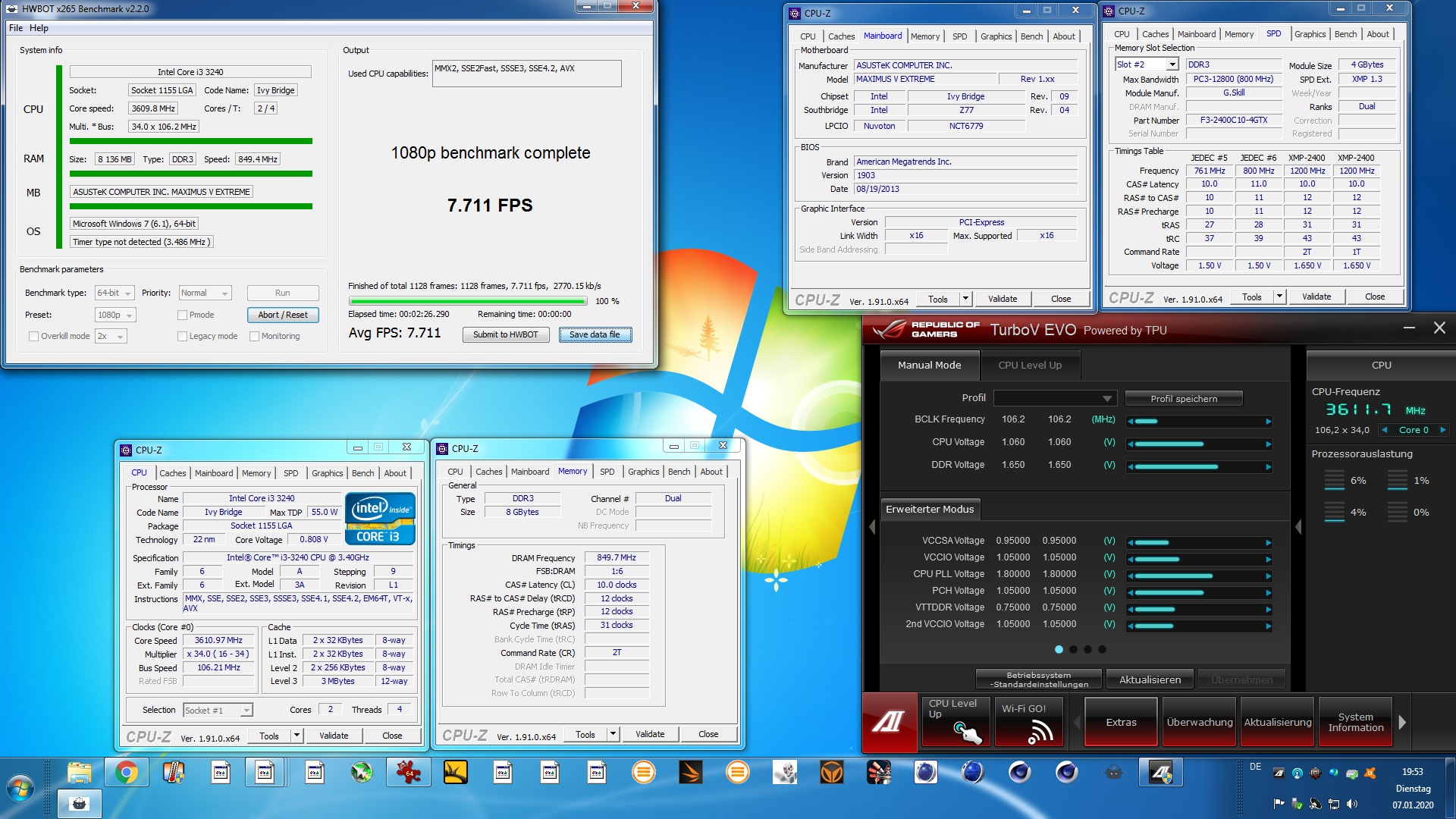Click Validate in Mainboard CPU-Z window
1456x819 pixels.
(x=1002, y=299)
